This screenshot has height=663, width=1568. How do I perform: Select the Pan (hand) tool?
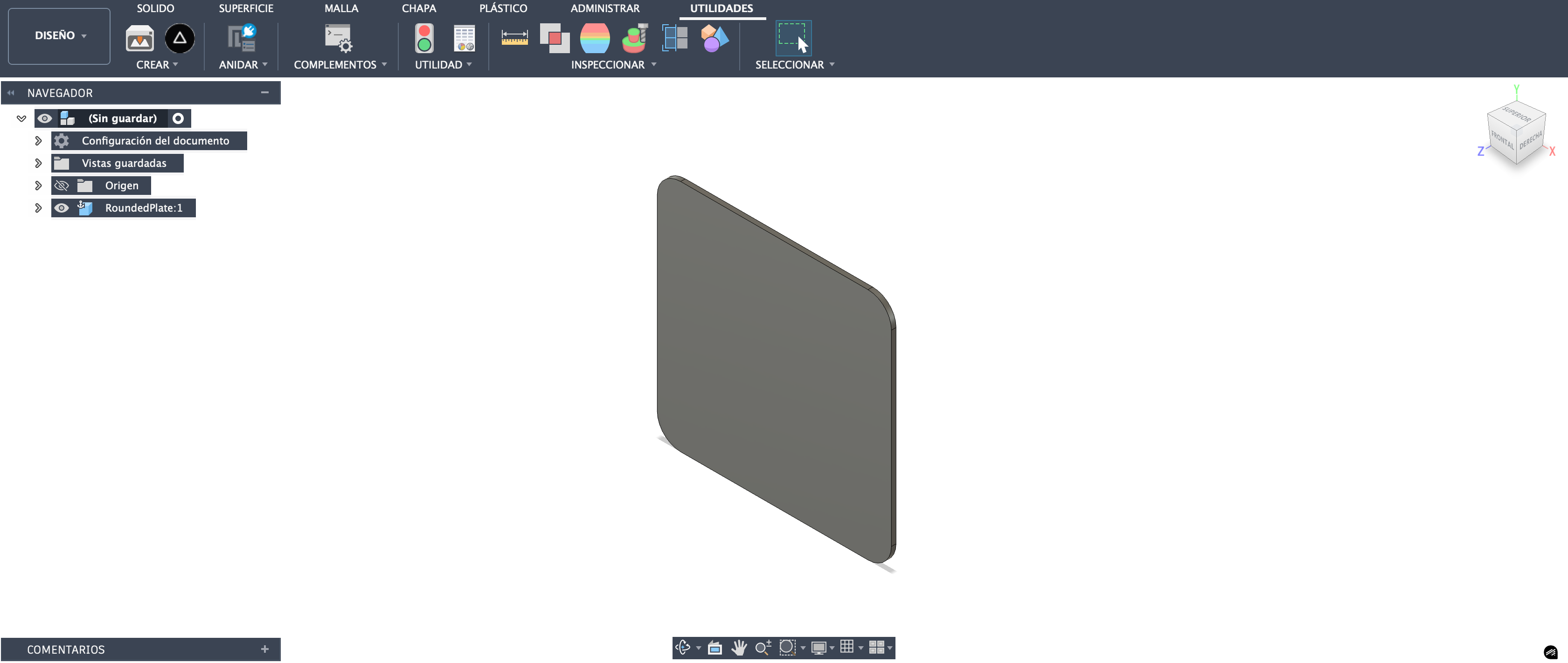click(x=738, y=648)
